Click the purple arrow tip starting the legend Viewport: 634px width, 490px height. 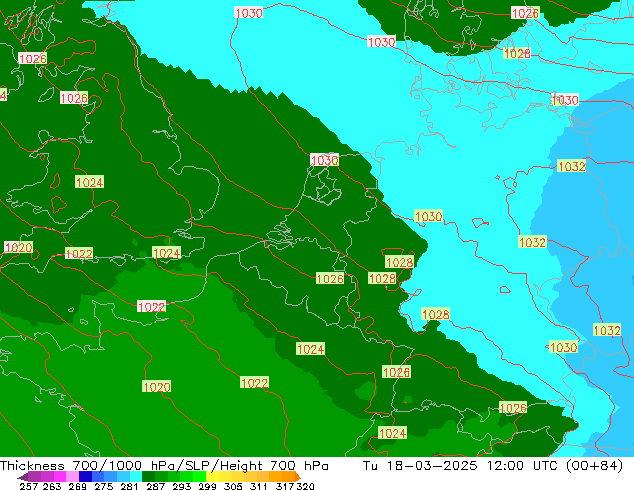22,477
